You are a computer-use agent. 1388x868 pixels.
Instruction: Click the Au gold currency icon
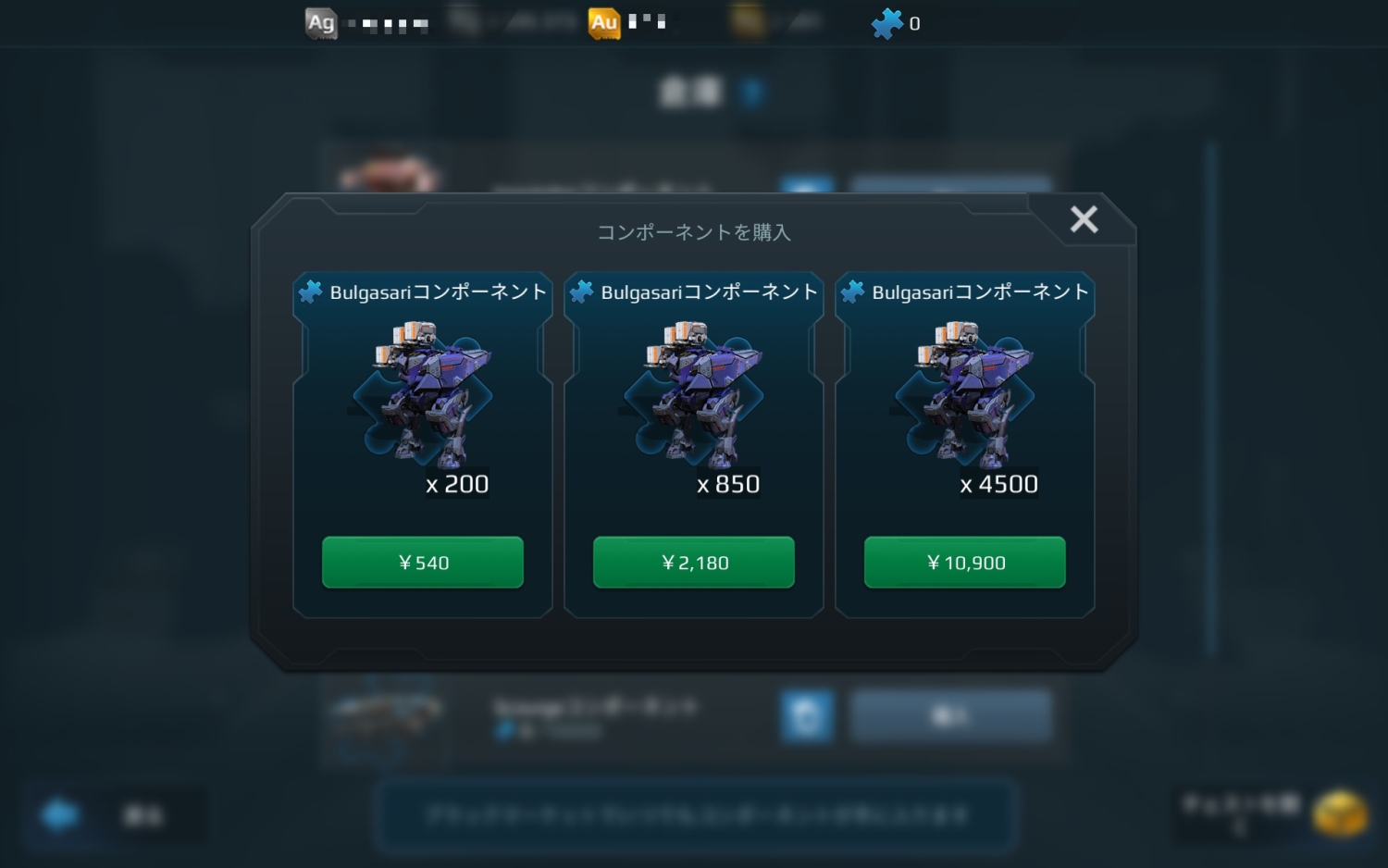604,23
